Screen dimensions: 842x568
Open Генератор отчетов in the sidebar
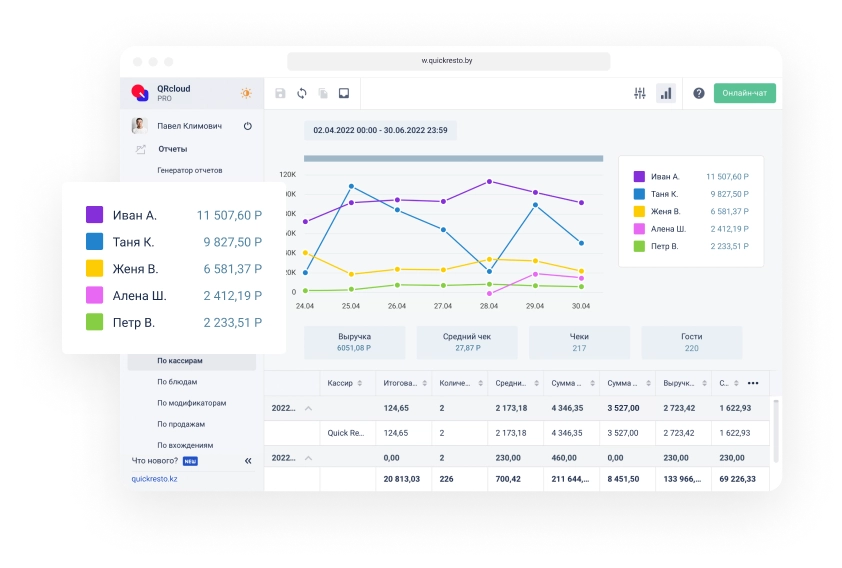tap(190, 170)
